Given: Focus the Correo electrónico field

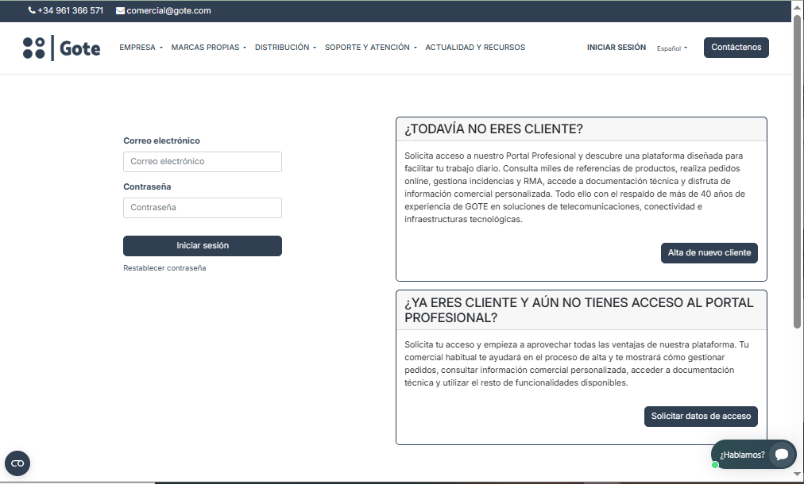Looking at the screenshot, I should [202, 162].
